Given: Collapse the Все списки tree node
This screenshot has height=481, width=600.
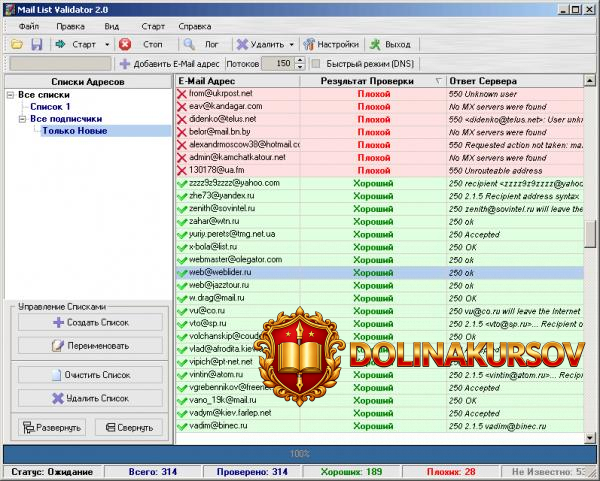Looking at the screenshot, I should click(x=10, y=95).
